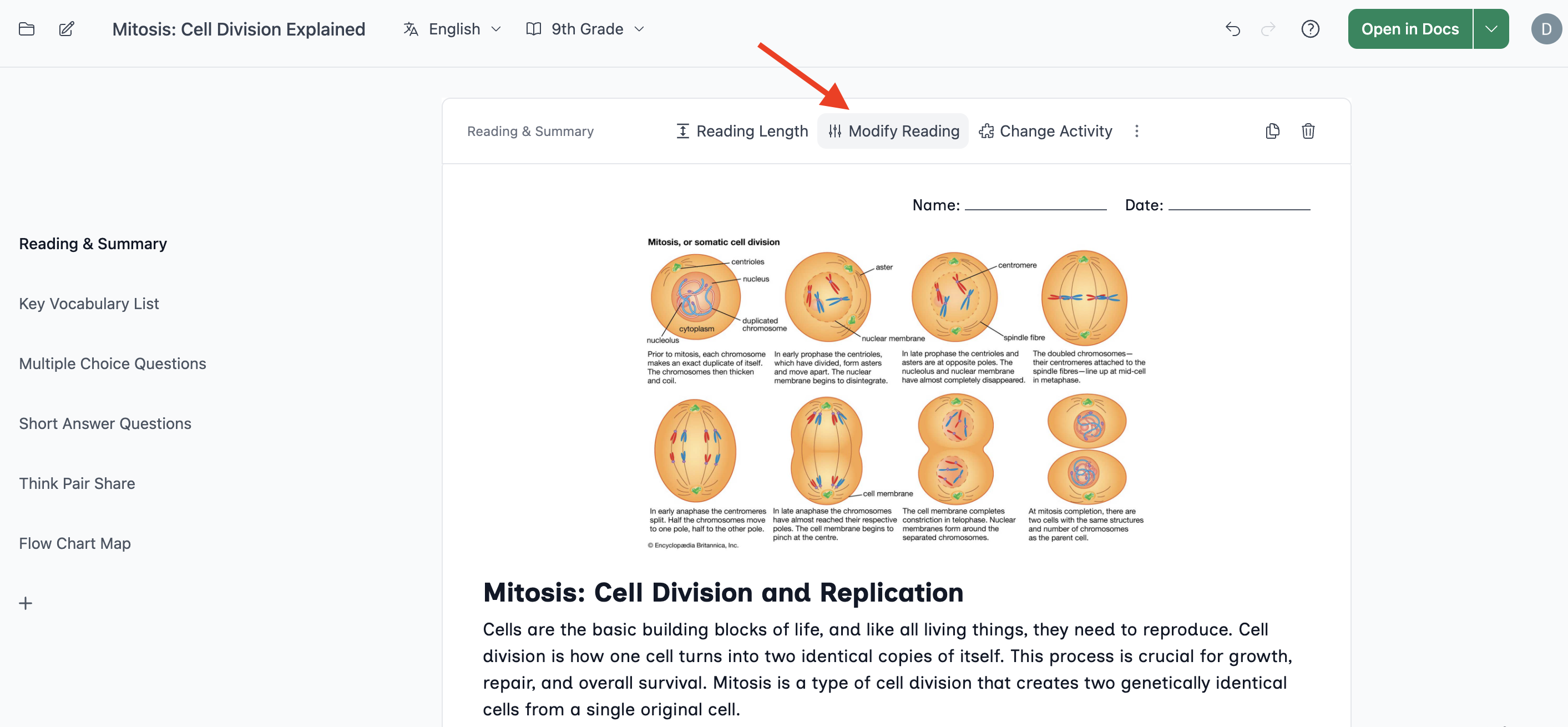
Task: Open the help question mark icon
Action: coord(1310,29)
